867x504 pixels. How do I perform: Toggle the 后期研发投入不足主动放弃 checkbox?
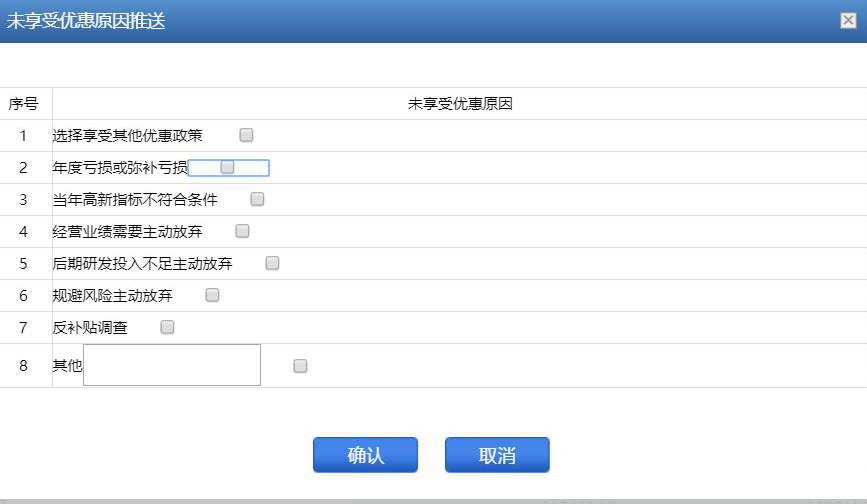[x=272, y=263]
